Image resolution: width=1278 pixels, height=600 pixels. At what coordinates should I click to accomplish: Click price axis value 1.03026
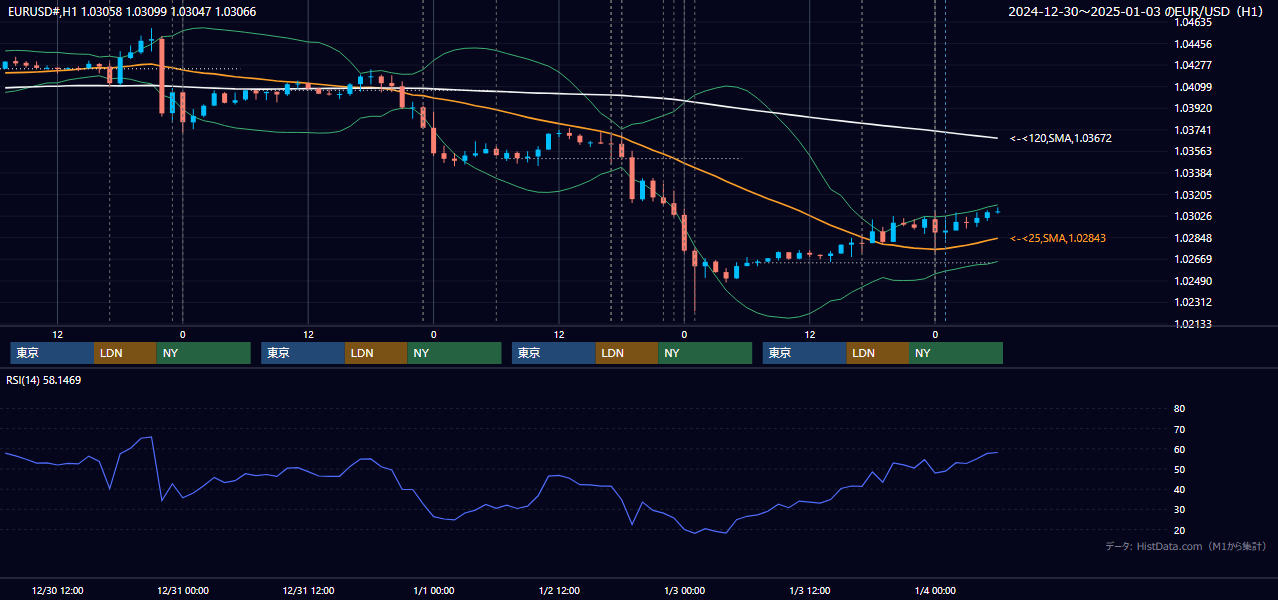[x=1192, y=216]
